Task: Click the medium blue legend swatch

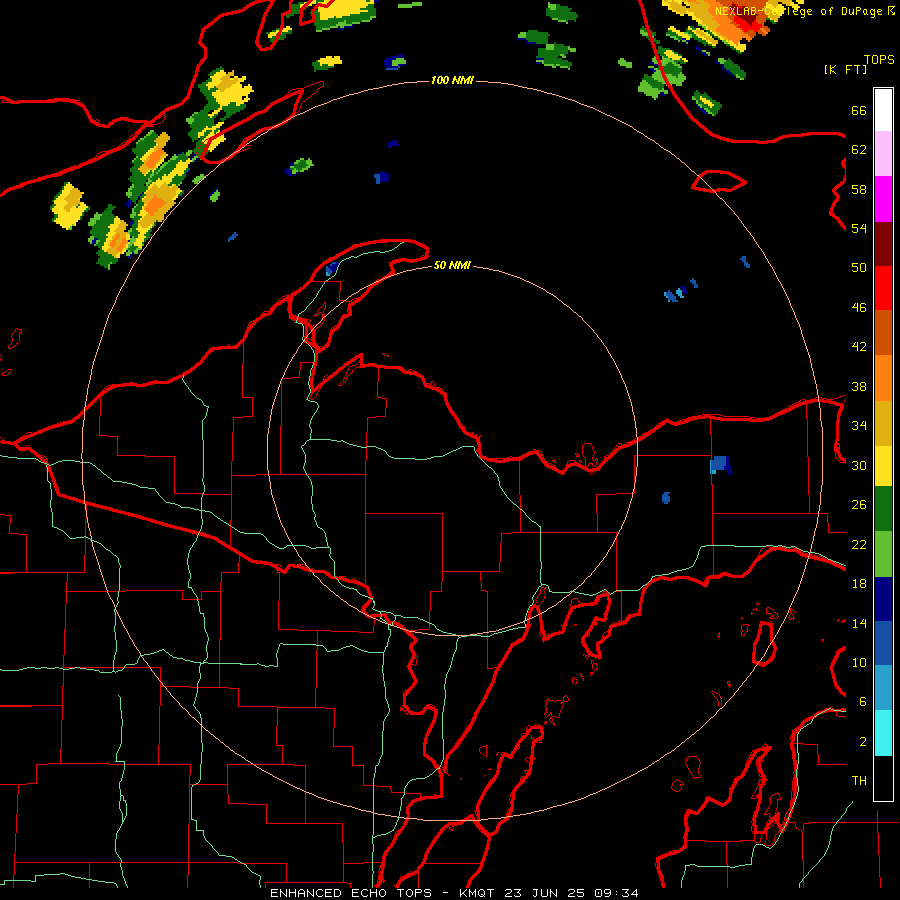Action: pyautogui.click(x=883, y=643)
